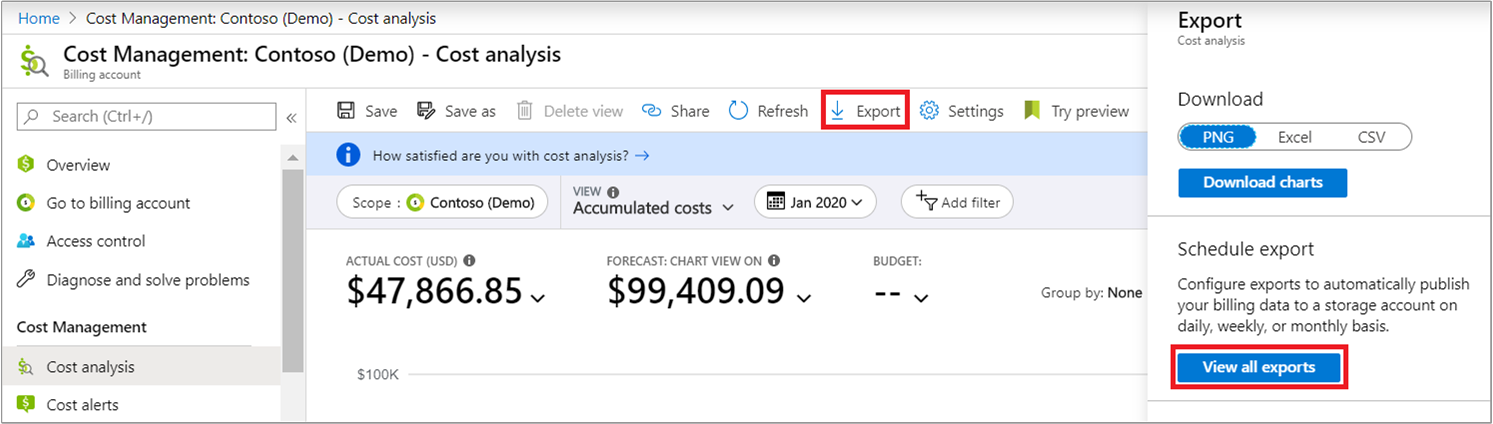Click the View all exports button

(1259, 367)
